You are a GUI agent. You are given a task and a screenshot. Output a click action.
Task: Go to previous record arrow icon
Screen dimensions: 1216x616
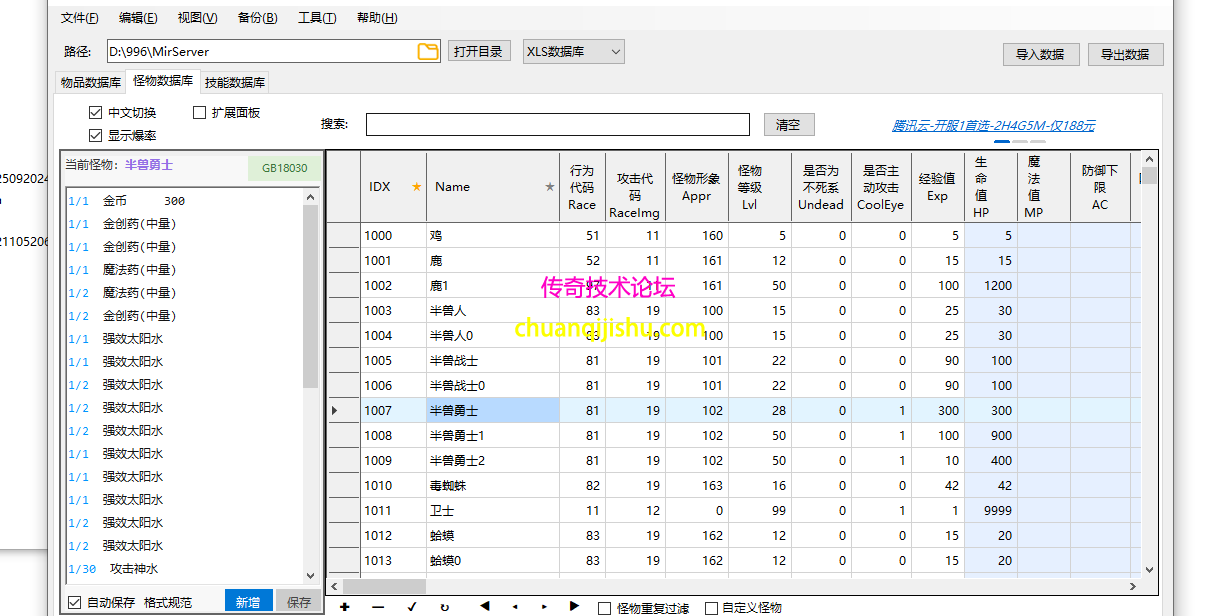516,606
